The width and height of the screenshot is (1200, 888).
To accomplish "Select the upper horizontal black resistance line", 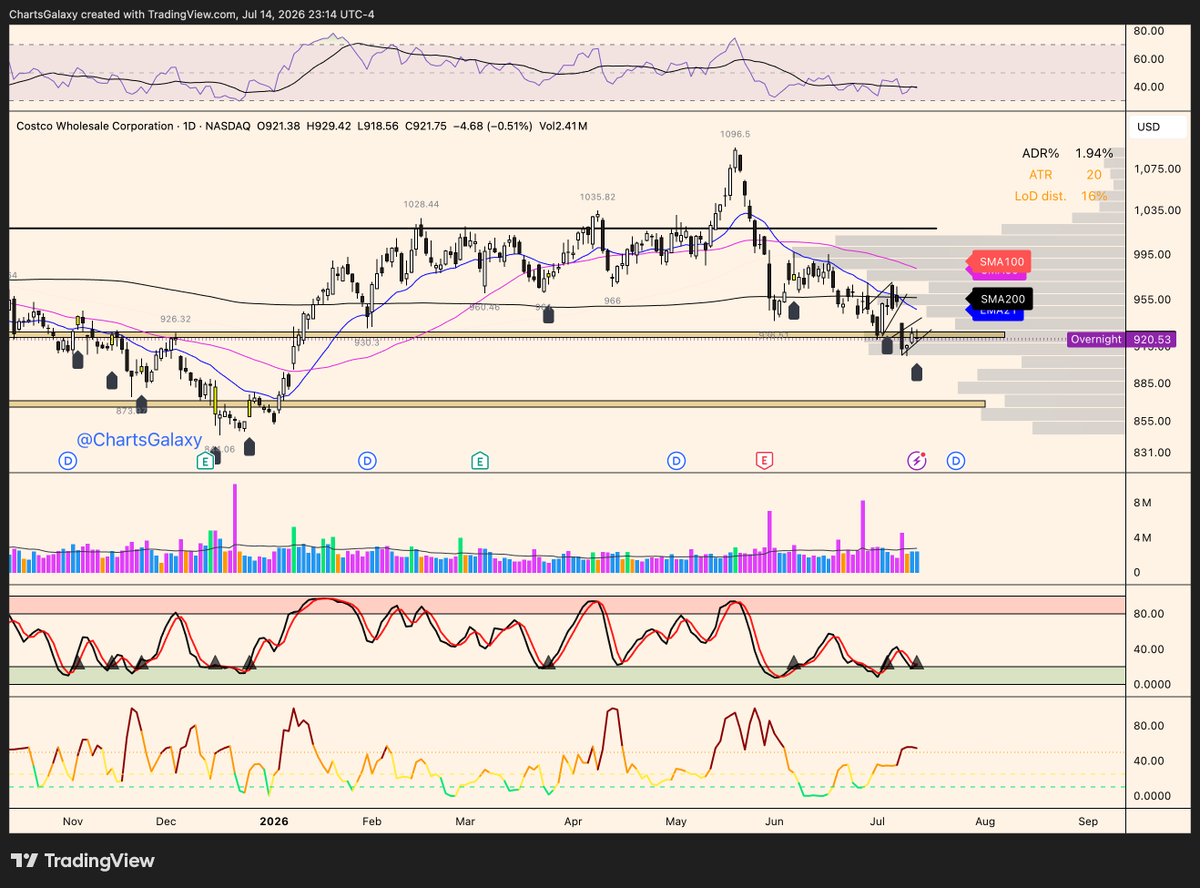I will pyautogui.click(x=473, y=228).
